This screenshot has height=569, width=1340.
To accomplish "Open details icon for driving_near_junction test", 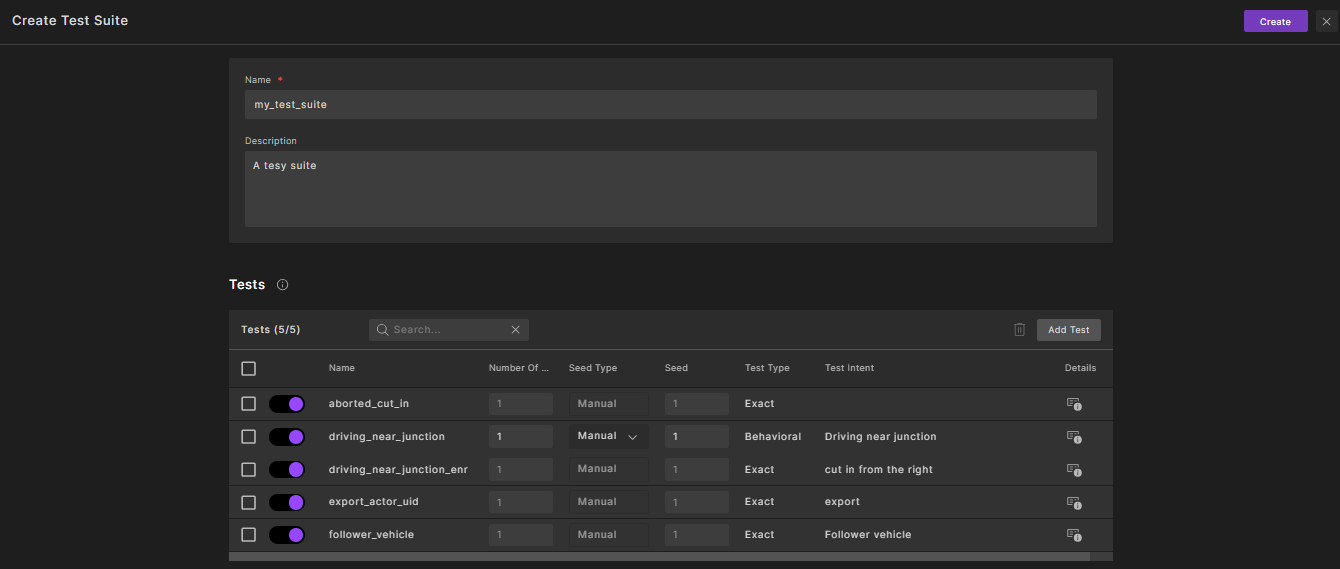I will 1074,437.
